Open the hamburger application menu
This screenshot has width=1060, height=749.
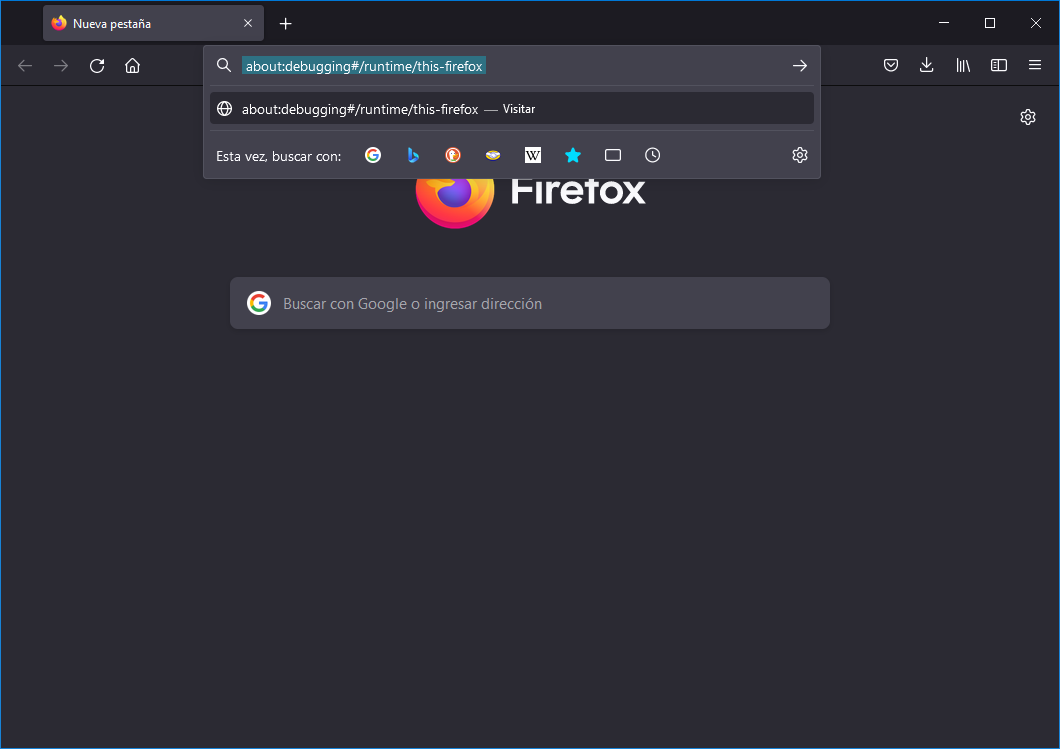pos(1034,66)
